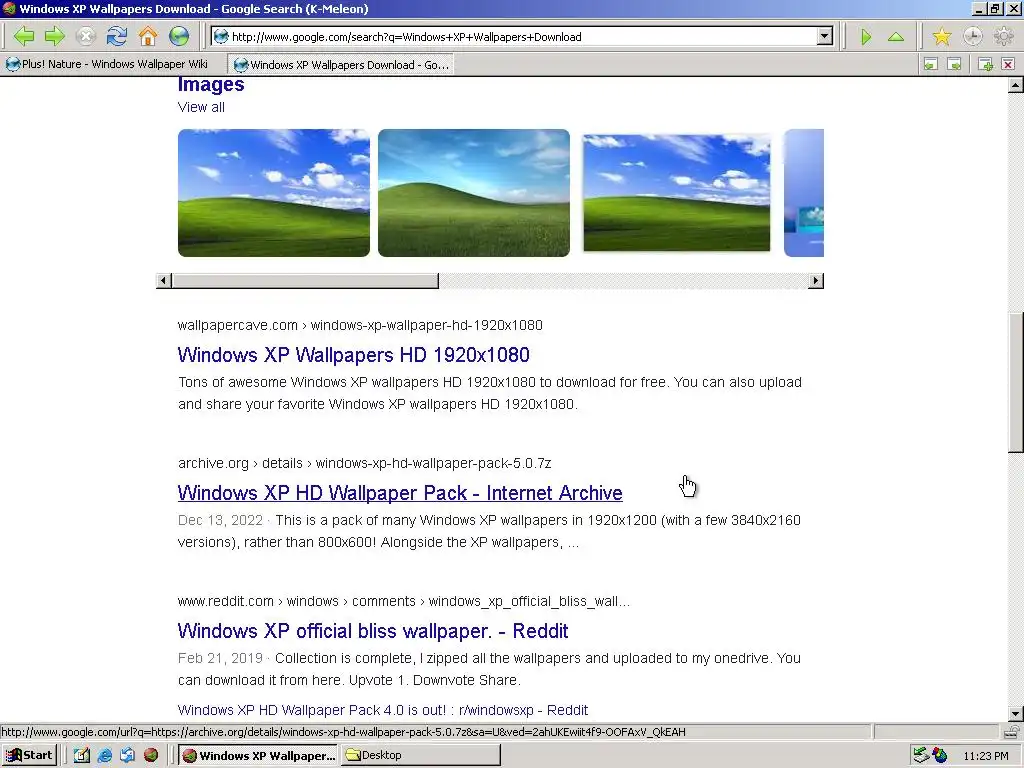1024x768 pixels.
Task: Open Windows XP official bliss wallpaper Reddit result
Action: click(x=373, y=631)
